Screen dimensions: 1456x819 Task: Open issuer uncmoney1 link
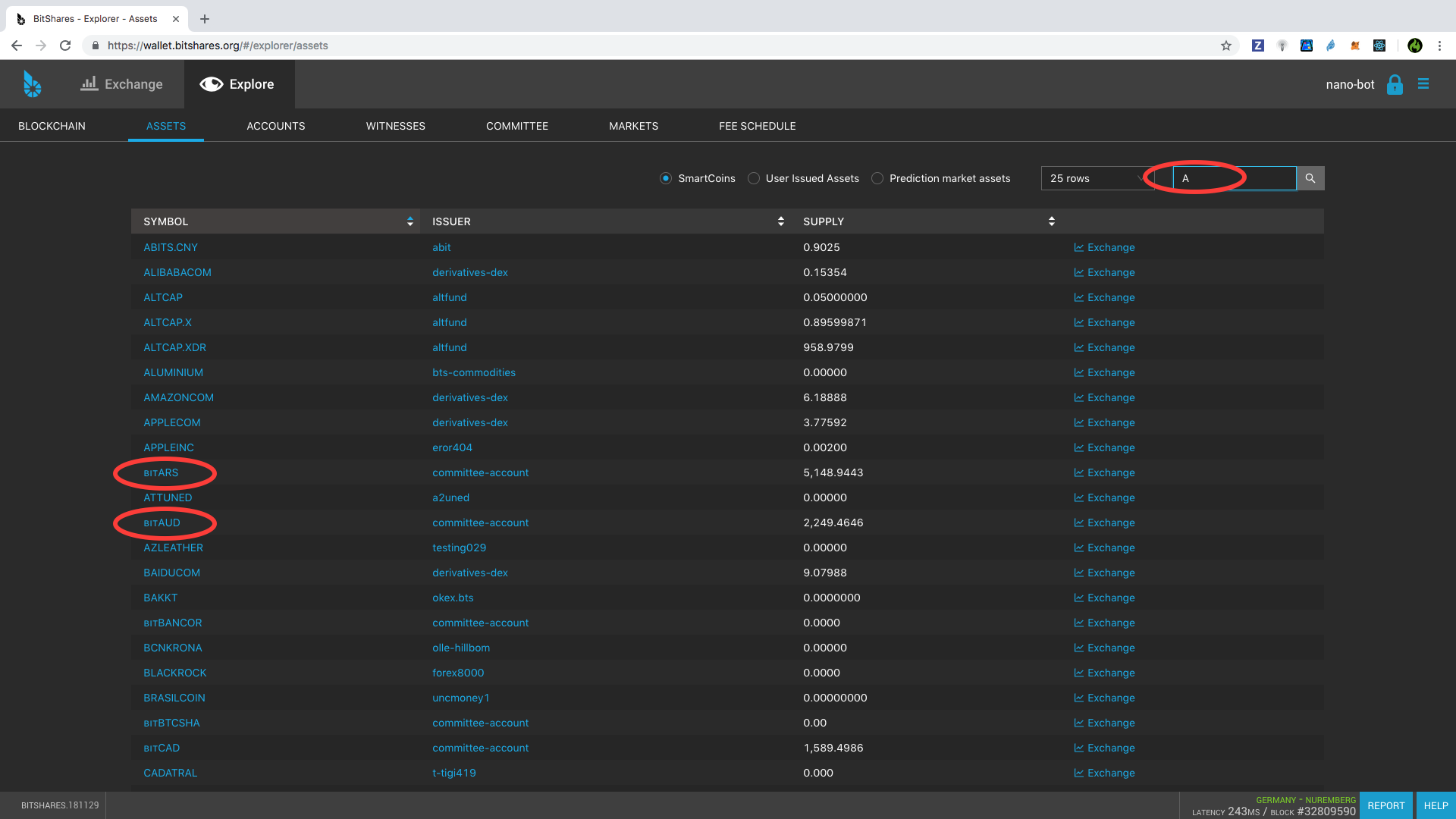point(461,698)
